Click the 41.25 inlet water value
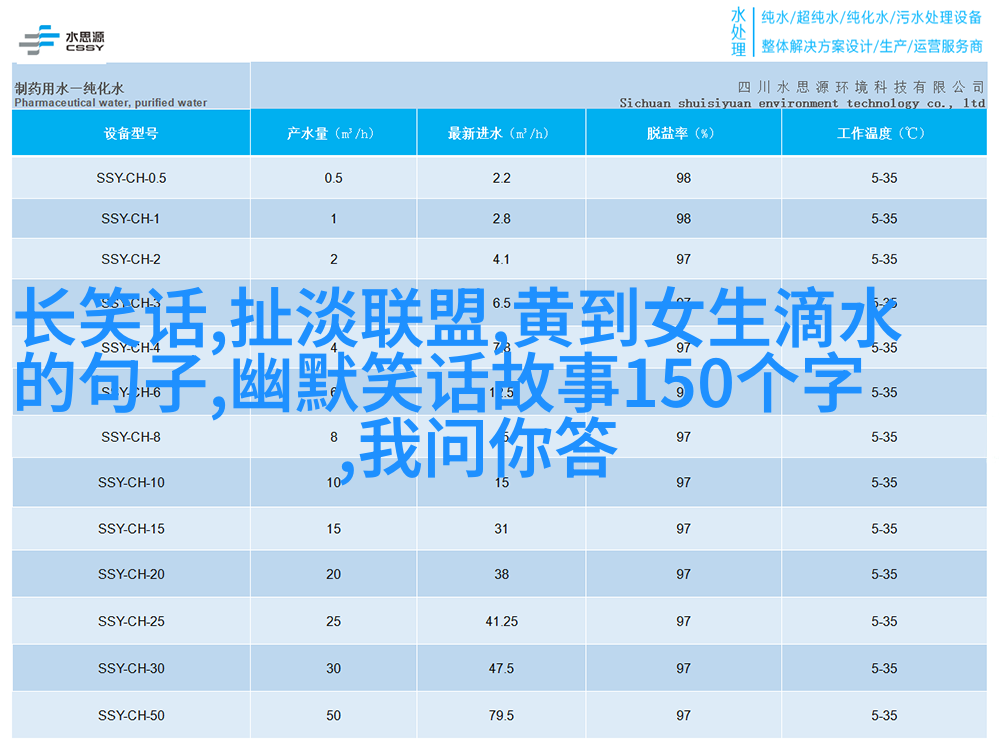 (501, 622)
